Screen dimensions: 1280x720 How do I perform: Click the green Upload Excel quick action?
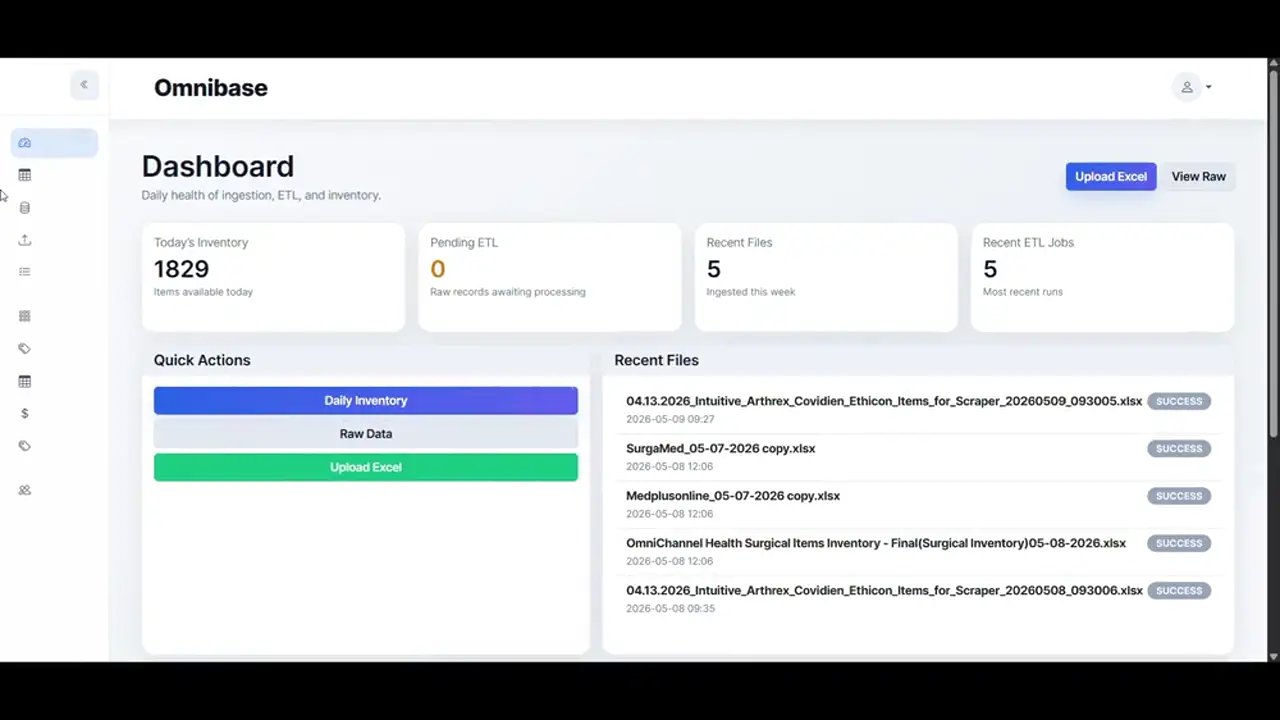366,467
